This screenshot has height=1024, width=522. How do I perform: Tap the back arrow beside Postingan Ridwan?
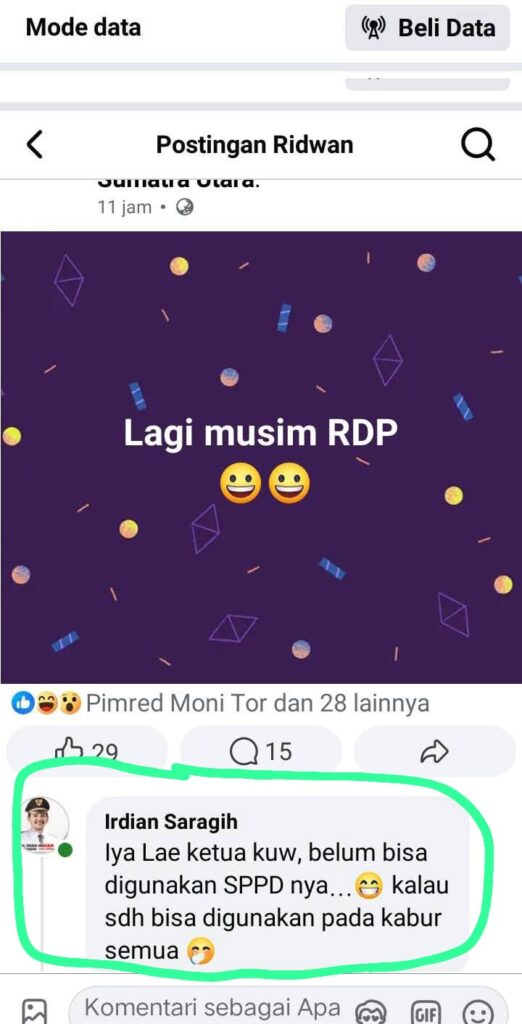pos(35,144)
